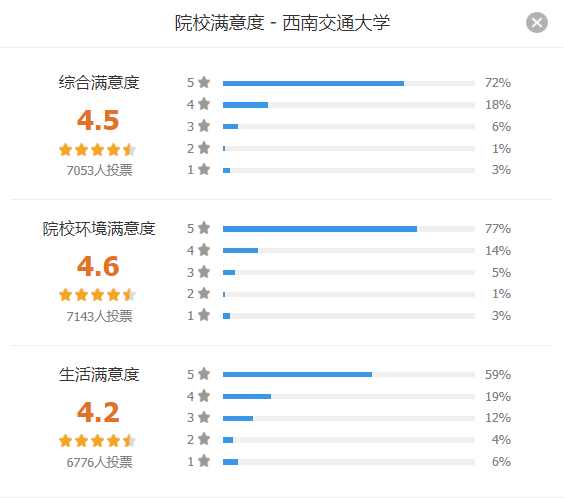Click the 6776人投票 vote count

99,462
